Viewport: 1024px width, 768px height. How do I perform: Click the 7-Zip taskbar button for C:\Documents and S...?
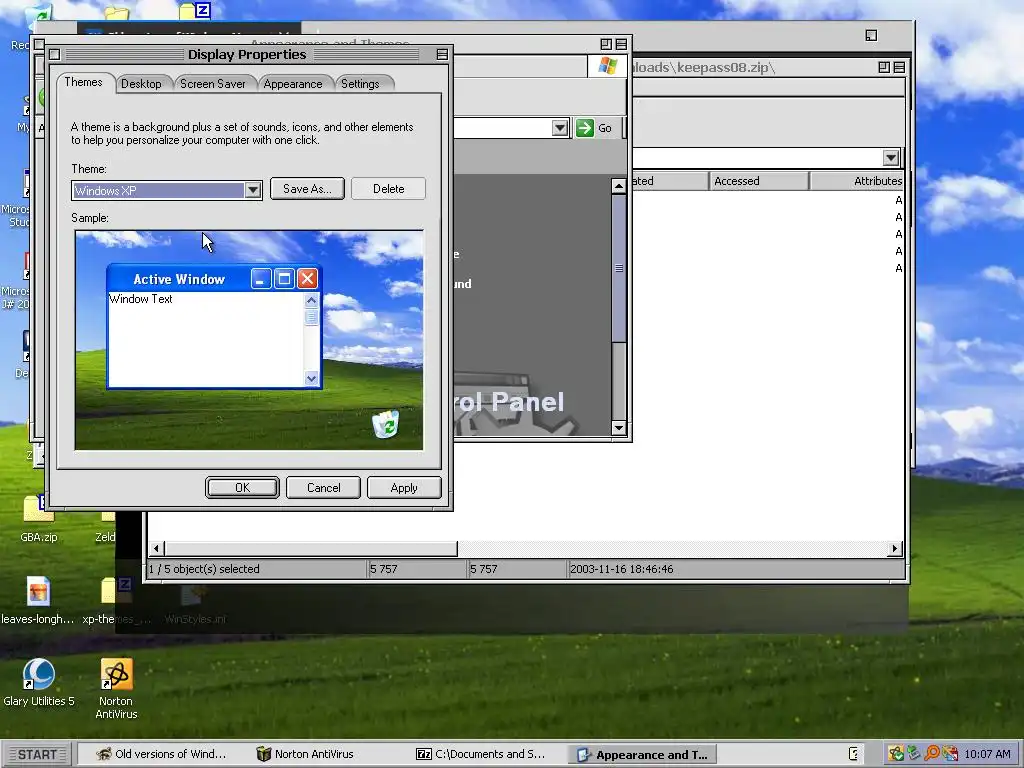coord(481,754)
